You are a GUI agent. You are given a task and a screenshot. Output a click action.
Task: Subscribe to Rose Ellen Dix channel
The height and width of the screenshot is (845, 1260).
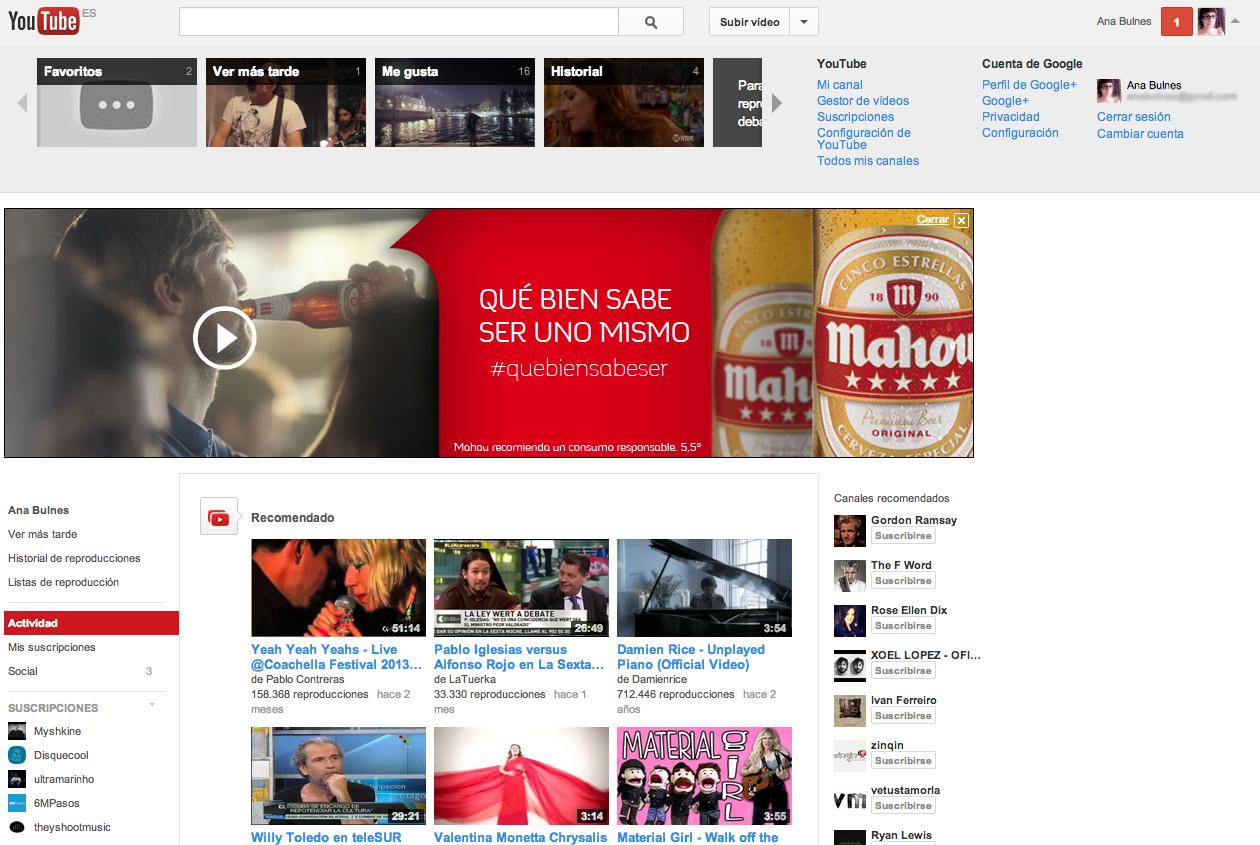pyautogui.click(x=902, y=626)
